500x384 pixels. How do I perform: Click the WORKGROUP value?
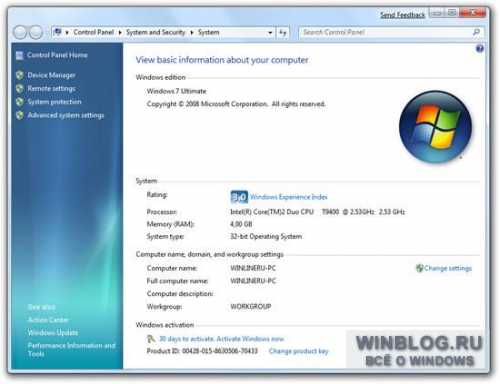251,307
